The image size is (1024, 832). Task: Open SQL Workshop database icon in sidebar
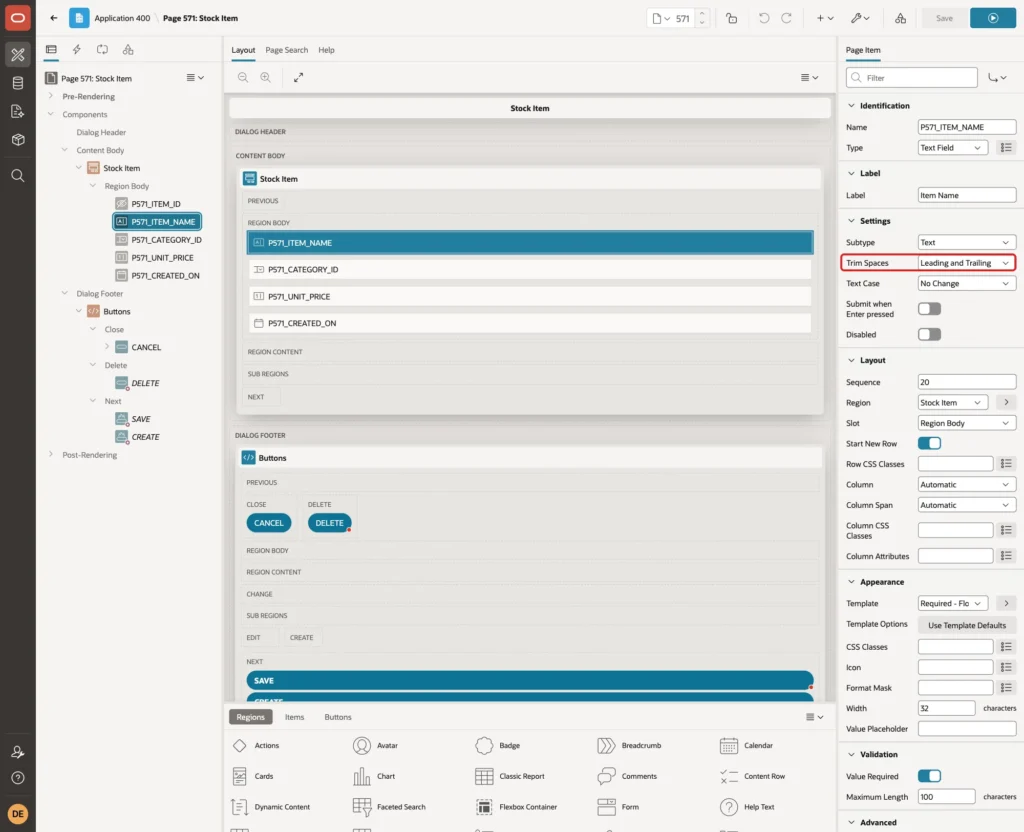(x=18, y=83)
